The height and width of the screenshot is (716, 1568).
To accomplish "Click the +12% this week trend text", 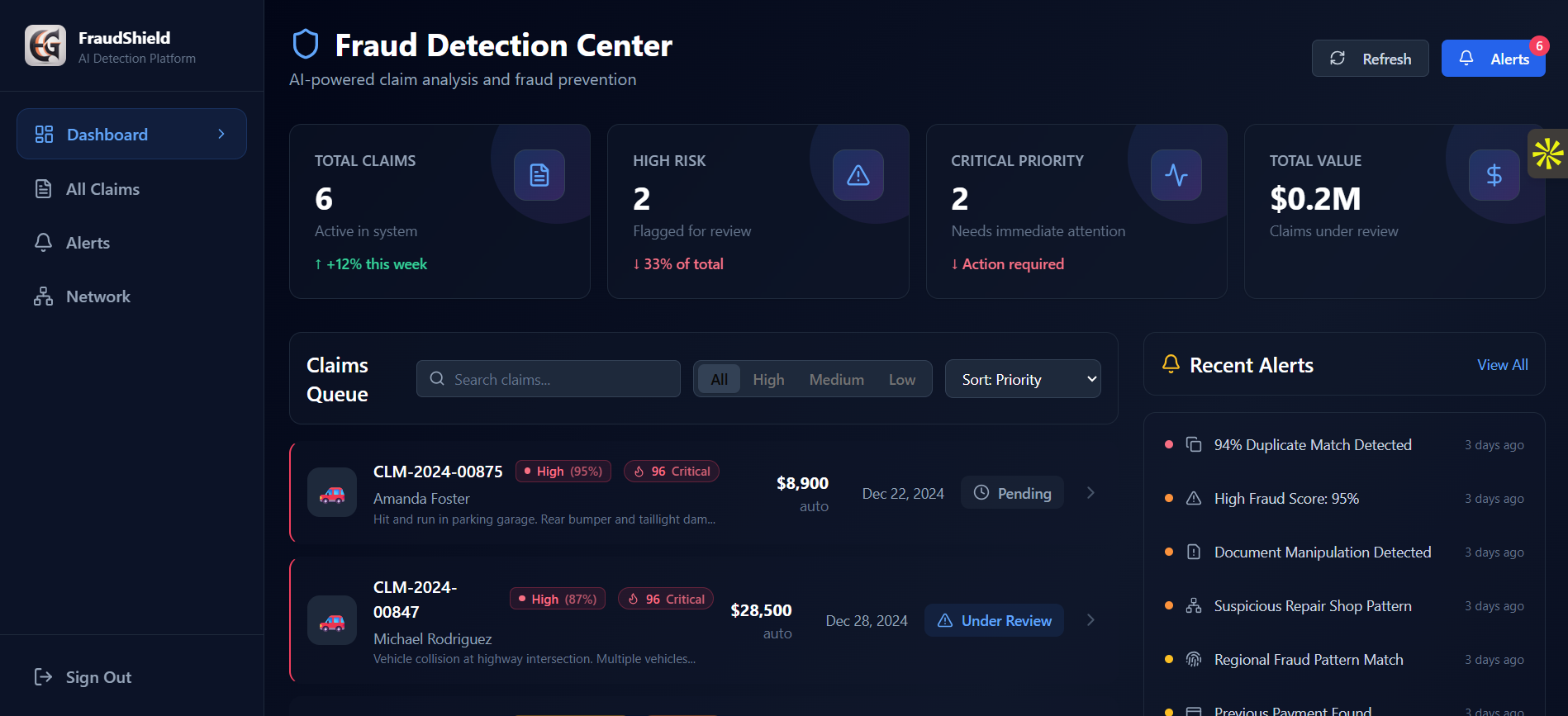I will [371, 264].
